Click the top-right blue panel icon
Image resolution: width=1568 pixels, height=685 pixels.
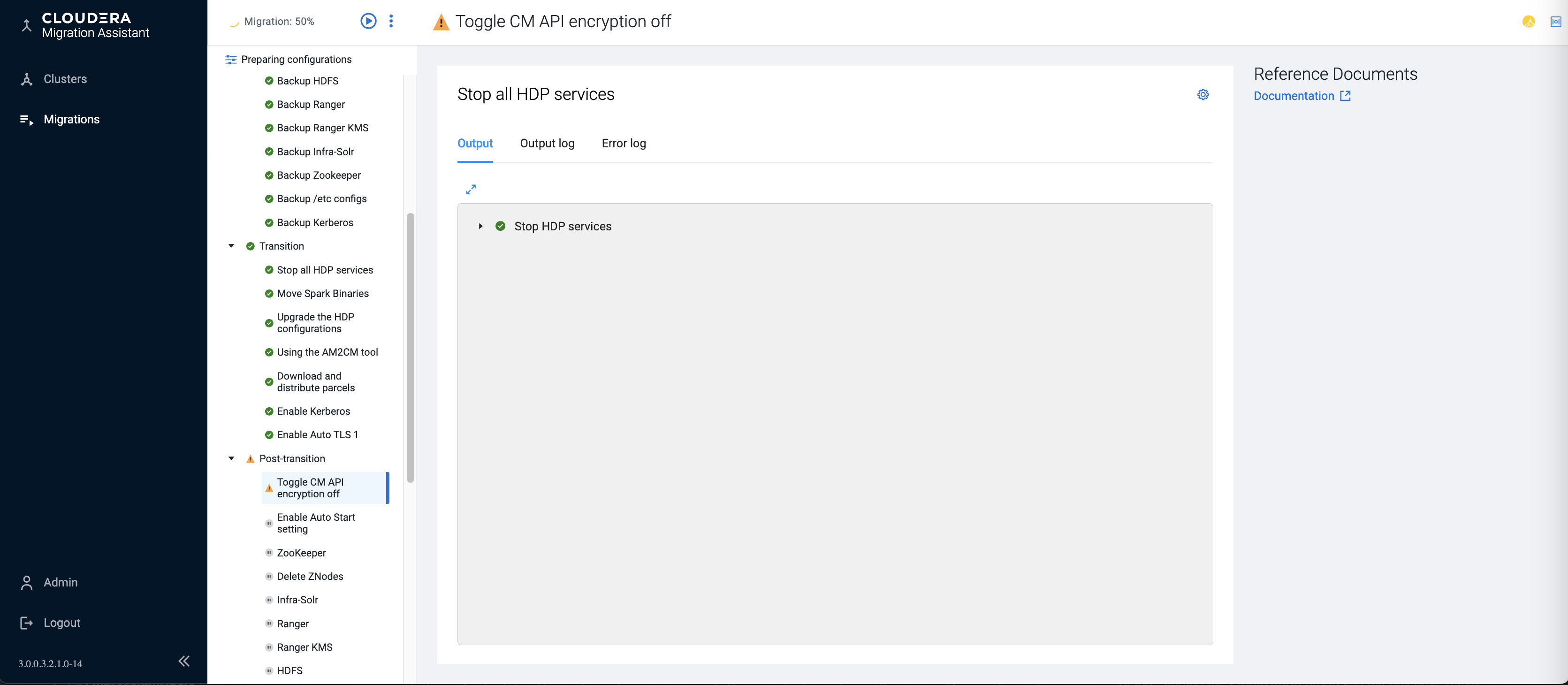1555,21
